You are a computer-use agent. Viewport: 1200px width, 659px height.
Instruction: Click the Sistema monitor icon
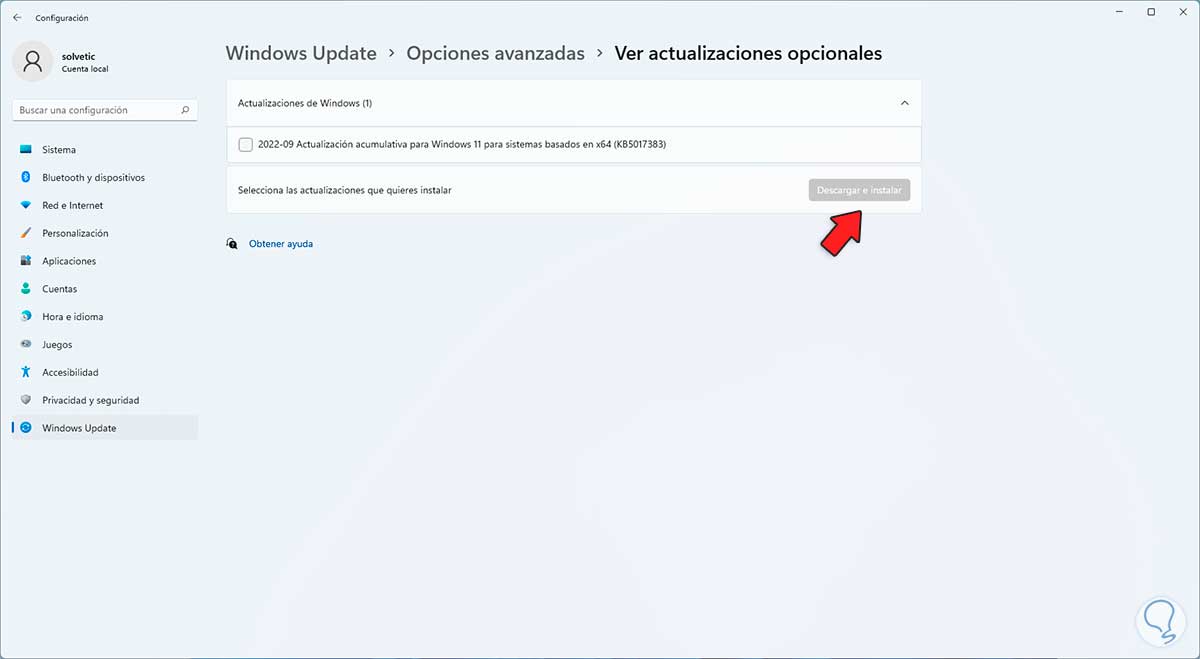[26, 150]
